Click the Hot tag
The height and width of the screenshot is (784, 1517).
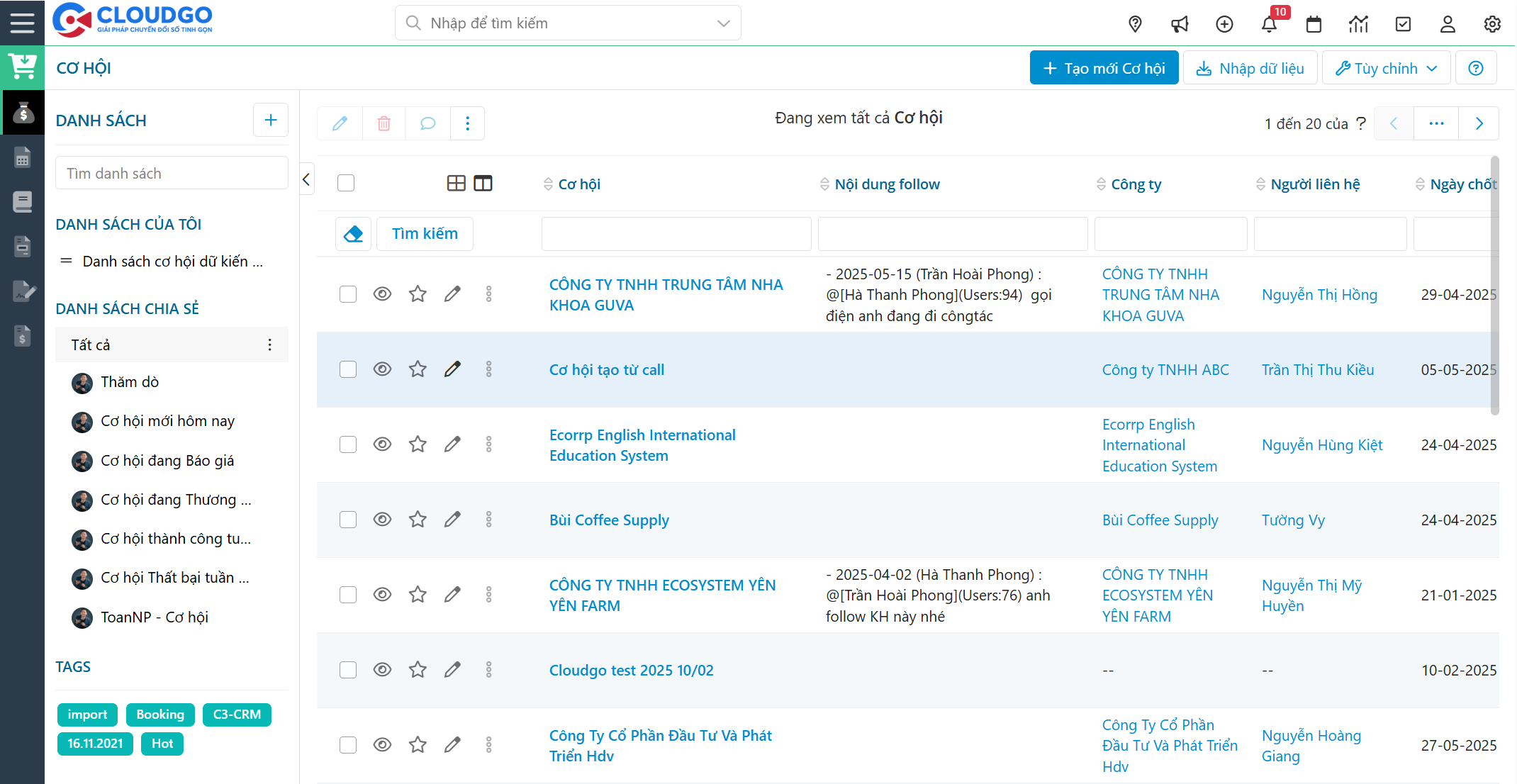click(162, 744)
